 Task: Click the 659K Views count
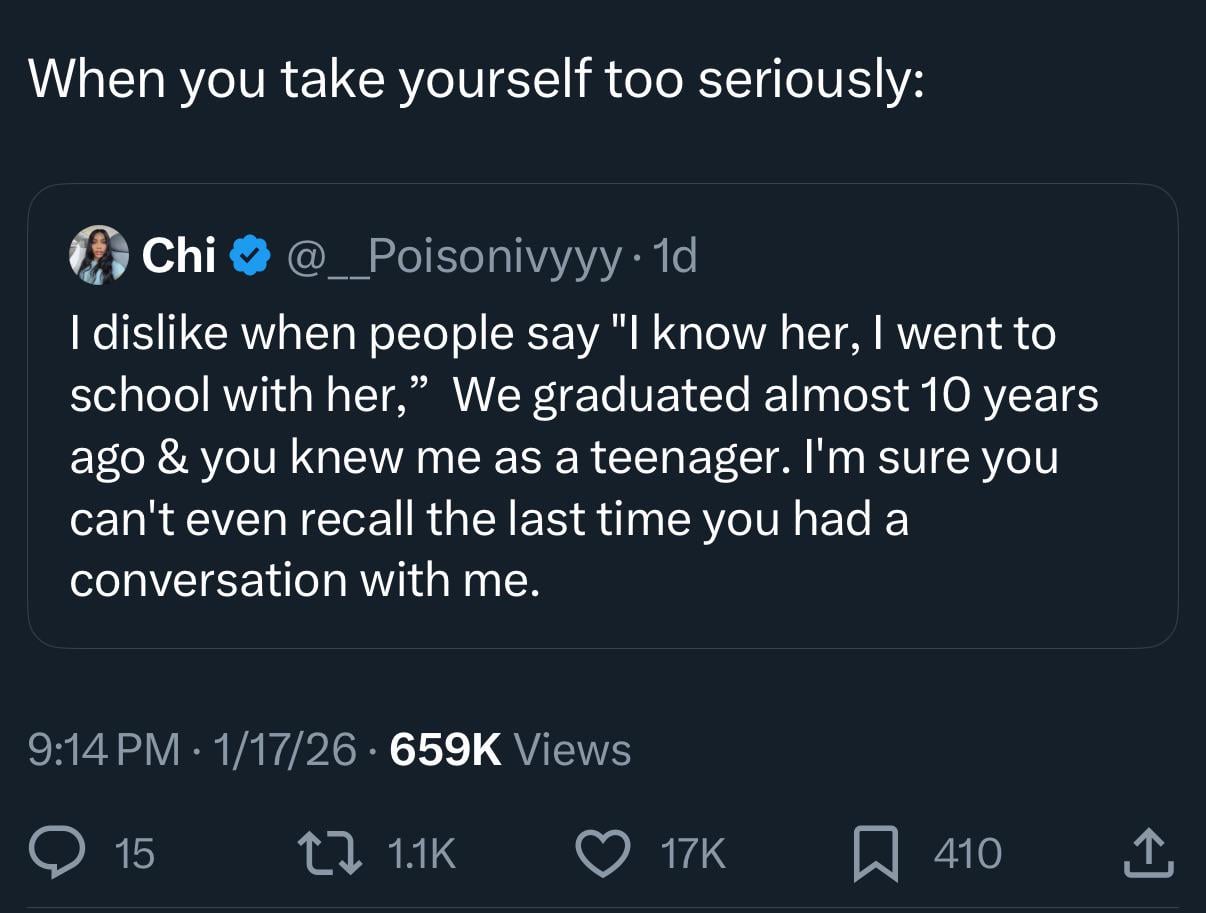click(509, 749)
